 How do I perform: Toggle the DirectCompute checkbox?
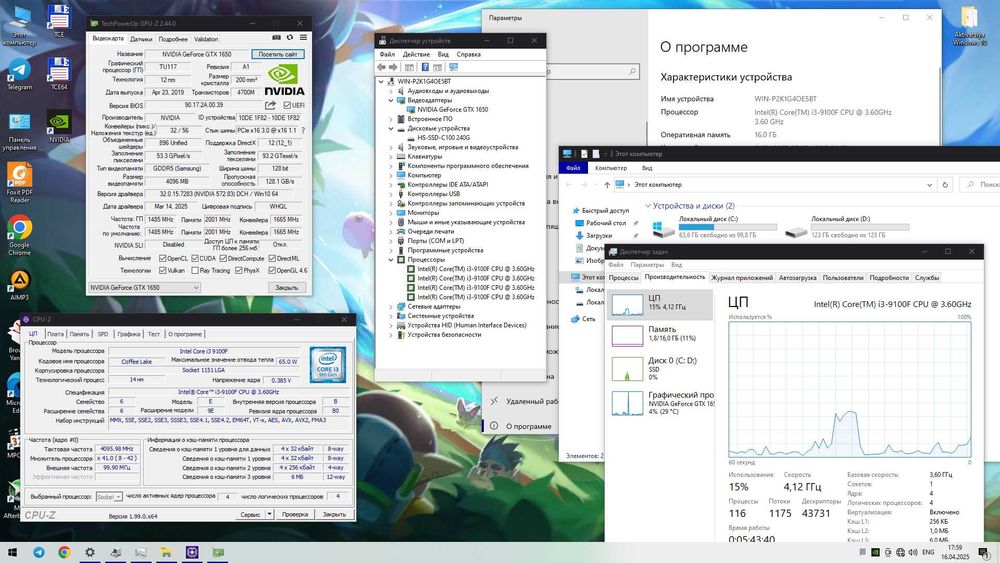tap(223, 258)
